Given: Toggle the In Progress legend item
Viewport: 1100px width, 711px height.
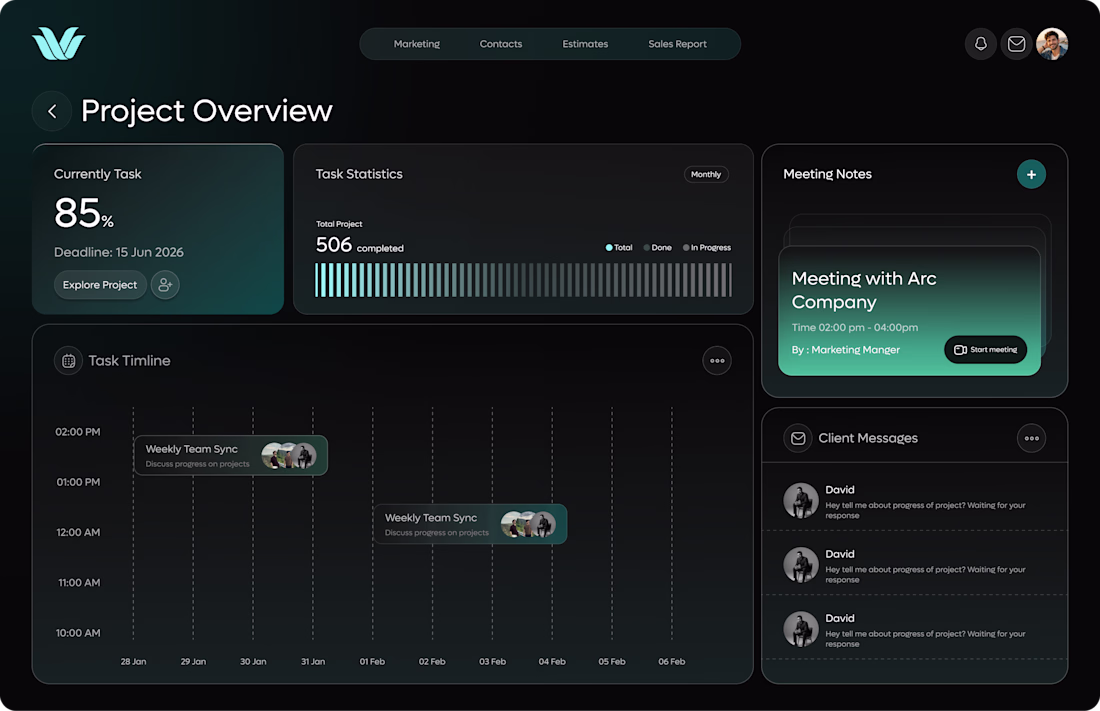Looking at the screenshot, I should point(706,248).
